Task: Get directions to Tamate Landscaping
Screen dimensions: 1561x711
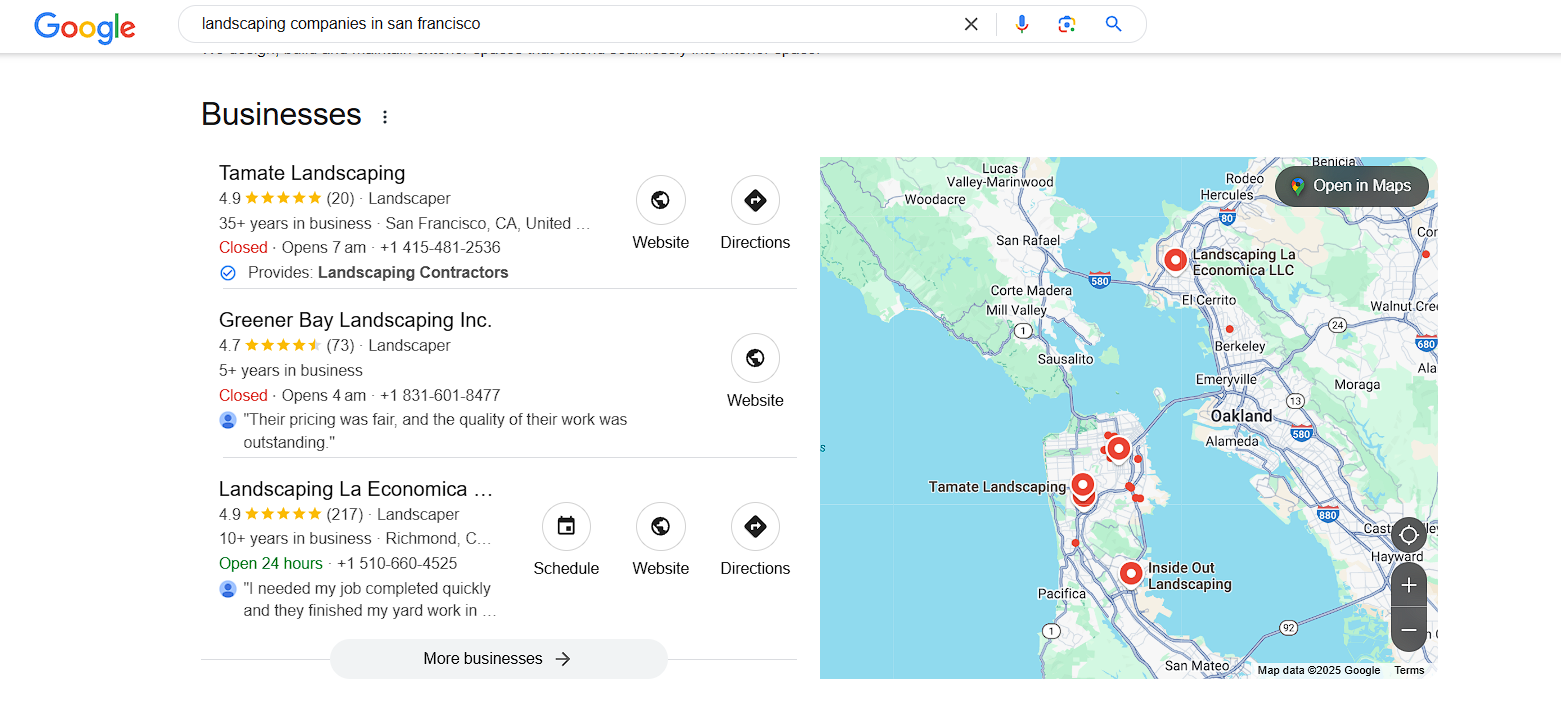Action: click(x=755, y=200)
